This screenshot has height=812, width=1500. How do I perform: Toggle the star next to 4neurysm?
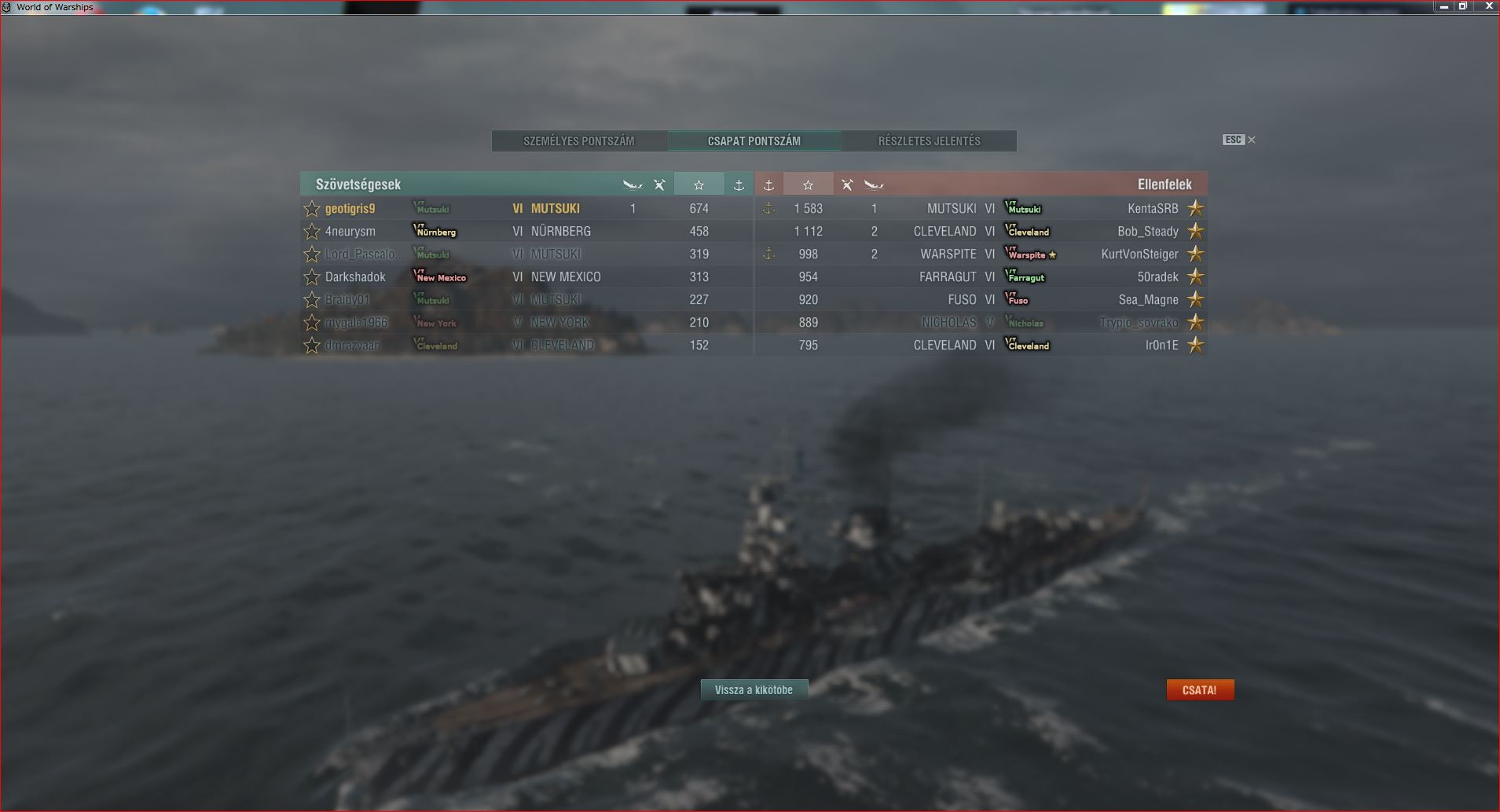coord(312,231)
